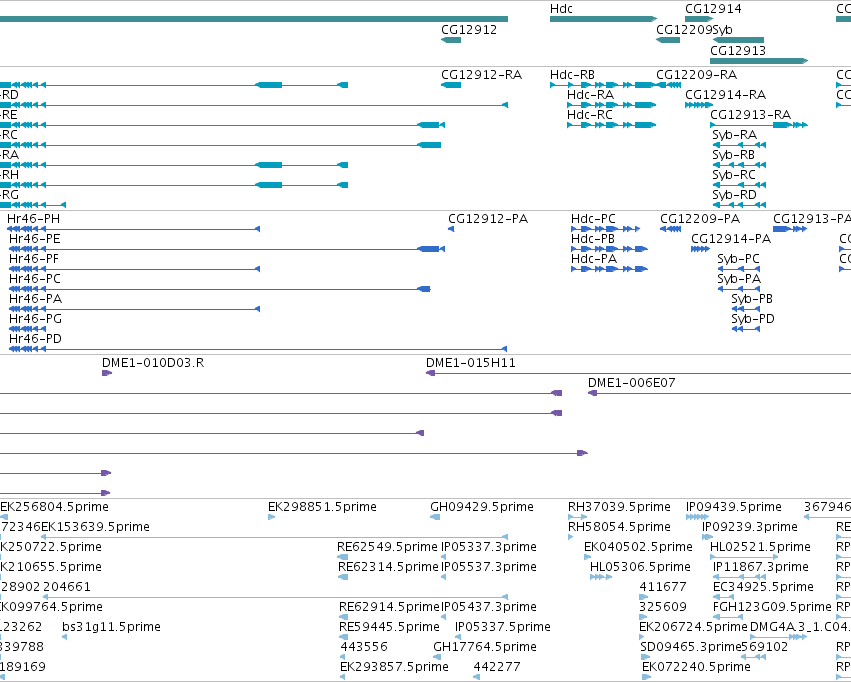Select the Hdc-RB transcript label
The width and height of the screenshot is (851, 682).
pyautogui.click(x=572, y=75)
